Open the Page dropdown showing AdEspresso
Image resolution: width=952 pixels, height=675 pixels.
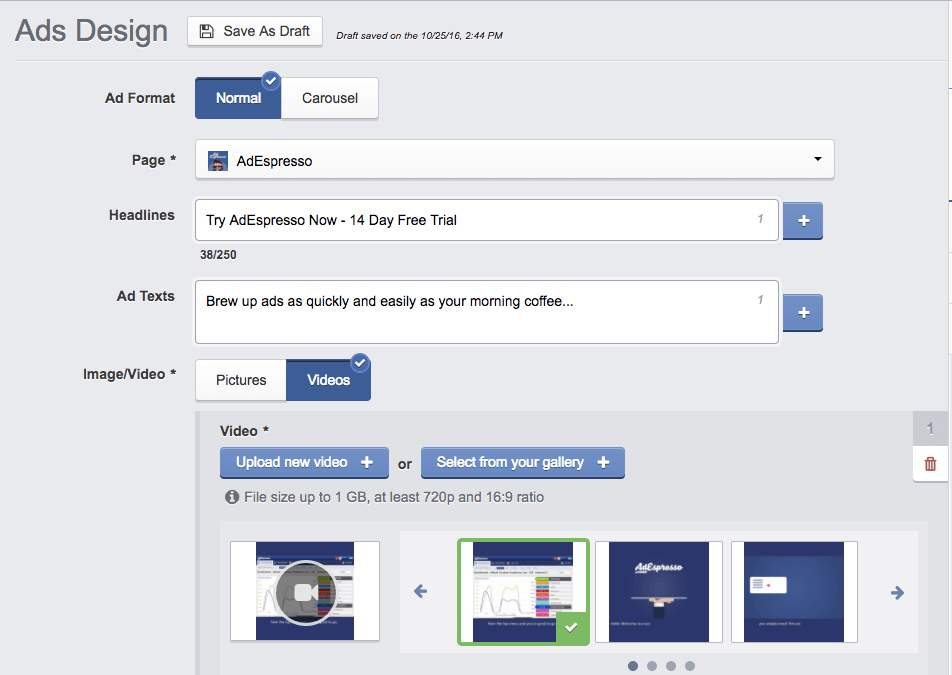(x=514, y=160)
